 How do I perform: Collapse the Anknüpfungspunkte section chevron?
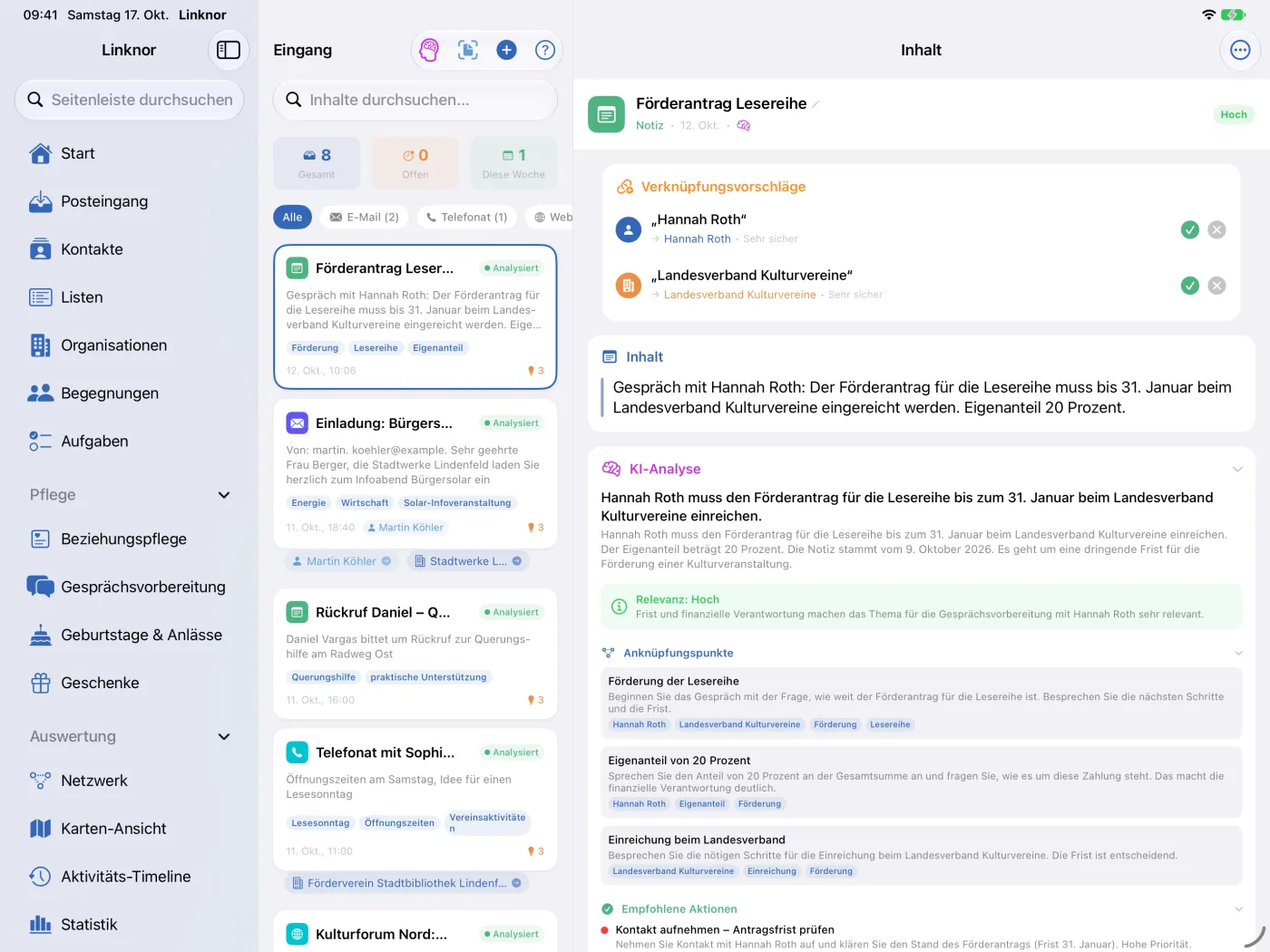1238,654
